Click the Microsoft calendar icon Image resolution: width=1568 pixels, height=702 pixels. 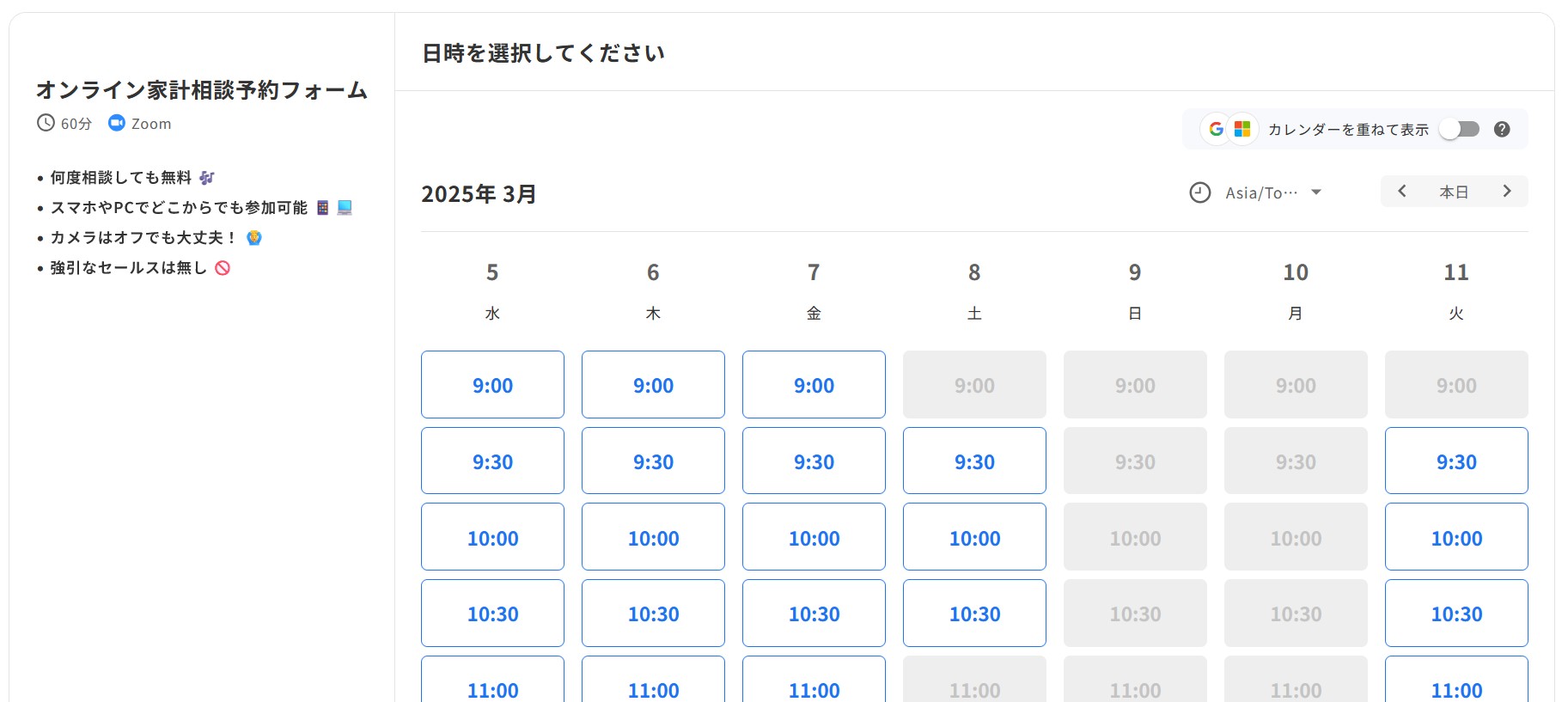point(1242,129)
